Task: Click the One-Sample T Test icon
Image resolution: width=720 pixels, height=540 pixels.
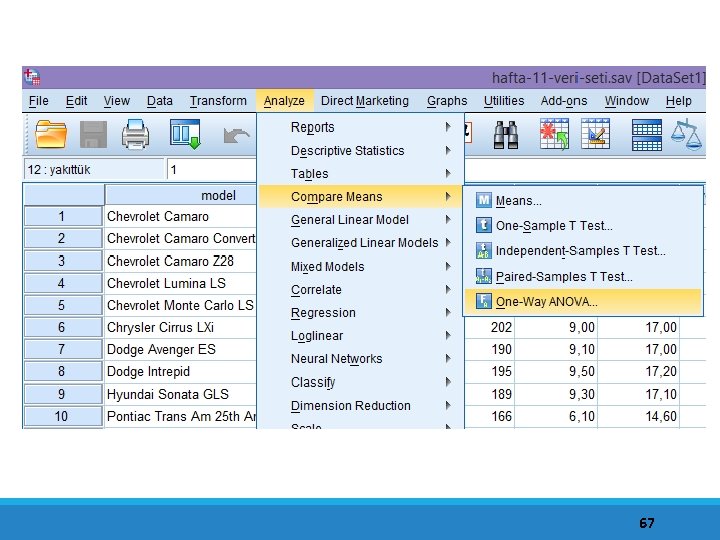Action: (x=484, y=225)
